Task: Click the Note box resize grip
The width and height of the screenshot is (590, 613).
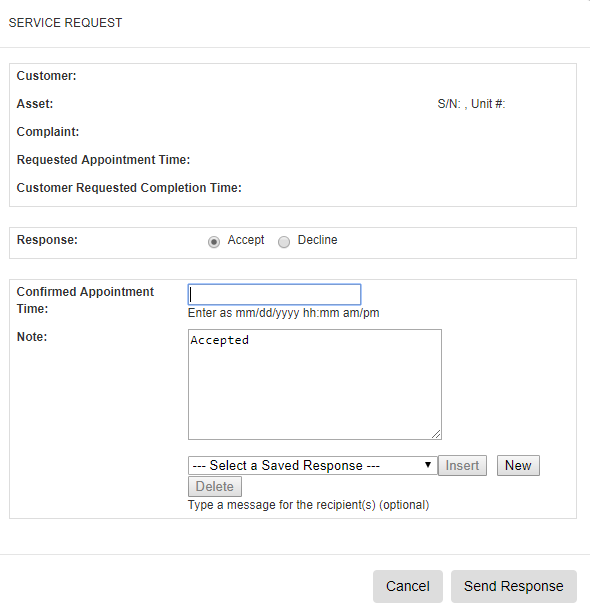Action: tap(436, 434)
